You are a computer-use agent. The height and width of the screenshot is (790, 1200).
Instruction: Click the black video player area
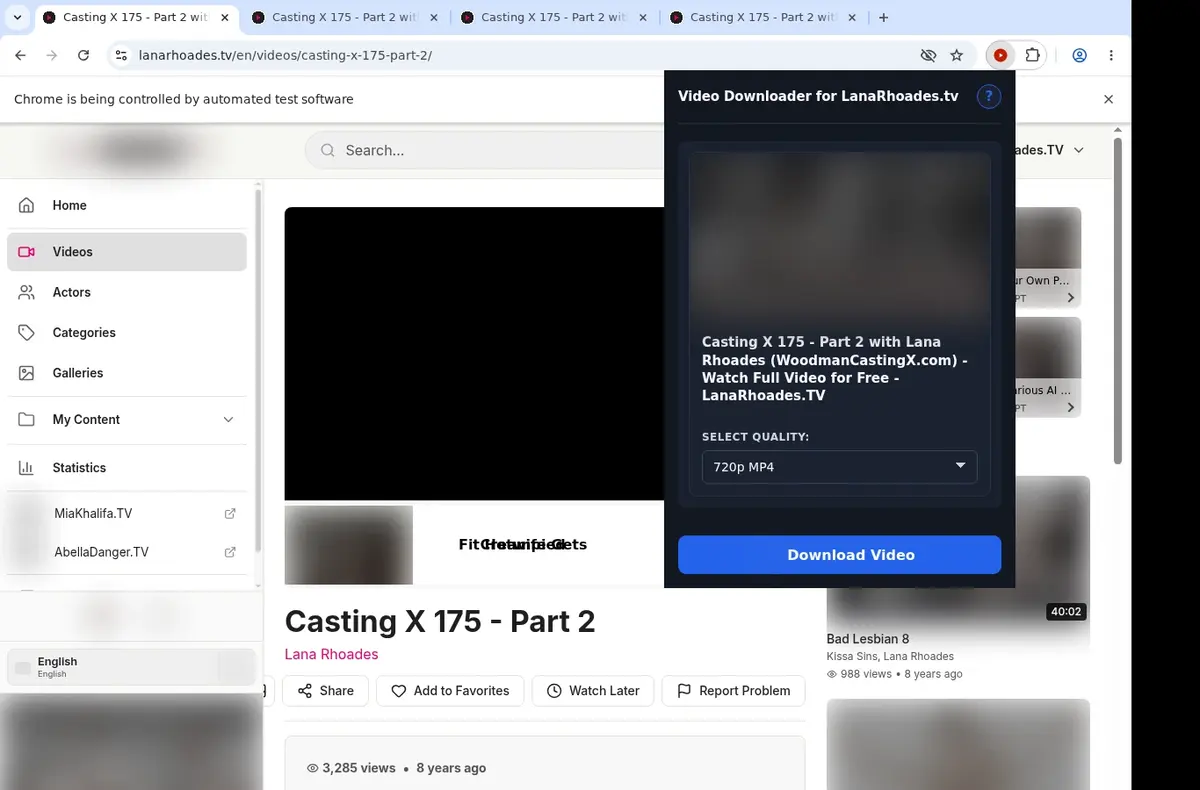coord(474,353)
